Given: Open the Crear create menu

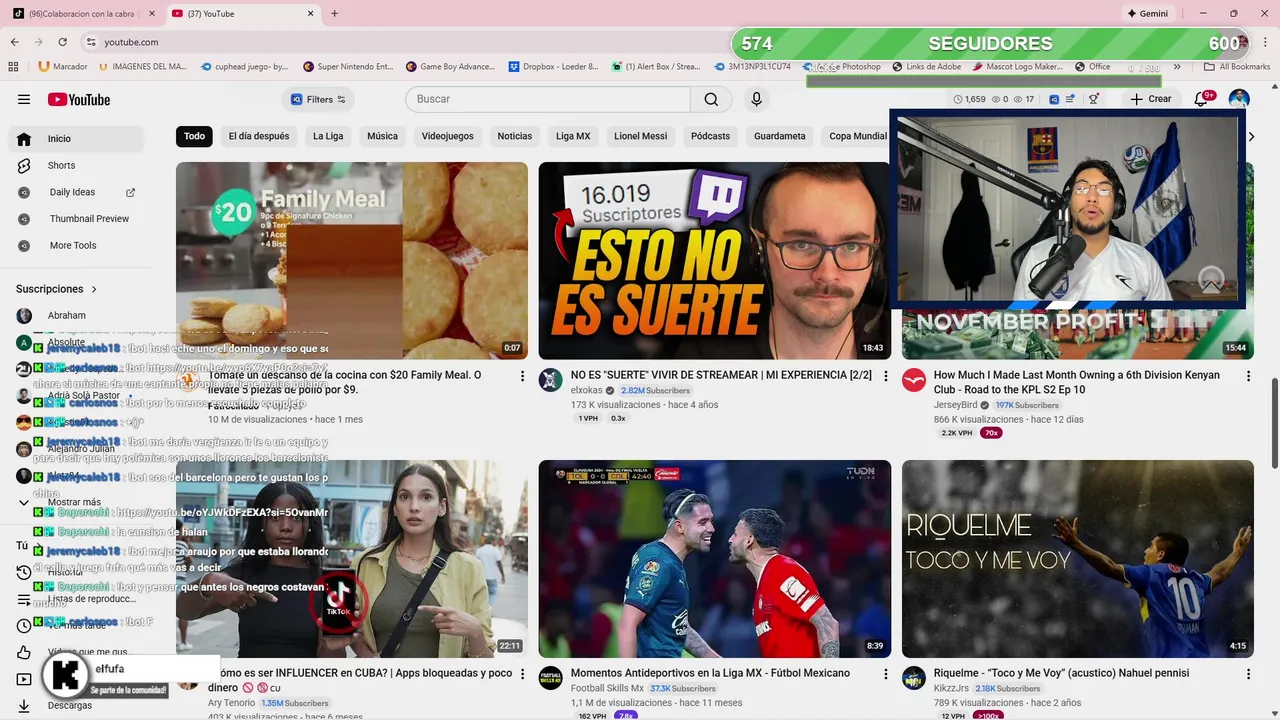Looking at the screenshot, I should pyautogui.click(x=1150, y=99).
